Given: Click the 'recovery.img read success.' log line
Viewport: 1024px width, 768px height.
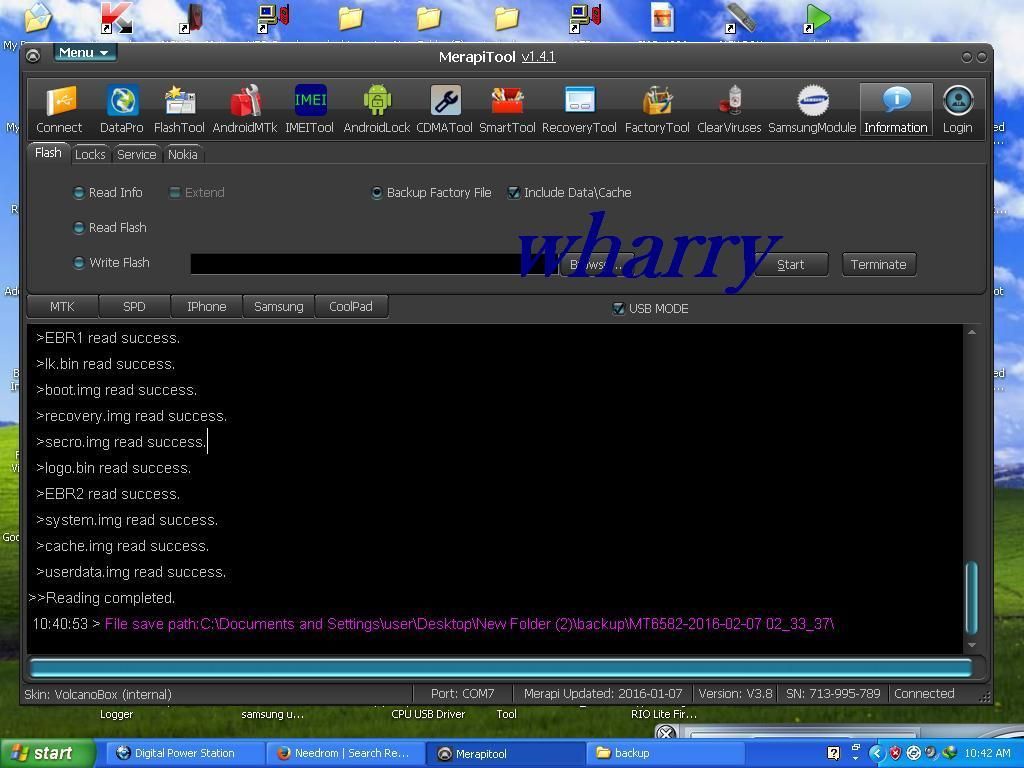Looking at the screenshot, I should (x=131, y=416).
